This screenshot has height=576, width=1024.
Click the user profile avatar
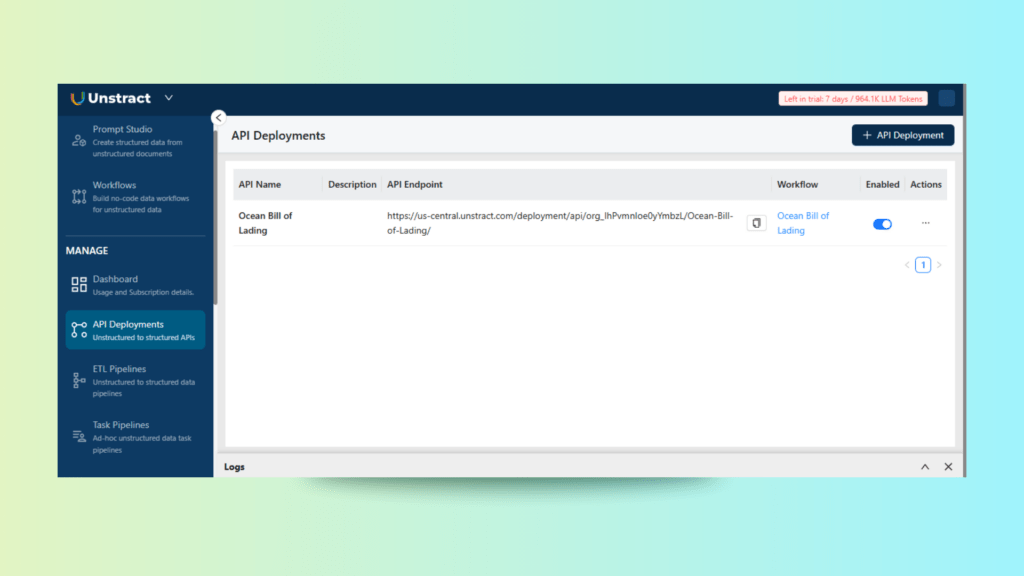(946, 98)
